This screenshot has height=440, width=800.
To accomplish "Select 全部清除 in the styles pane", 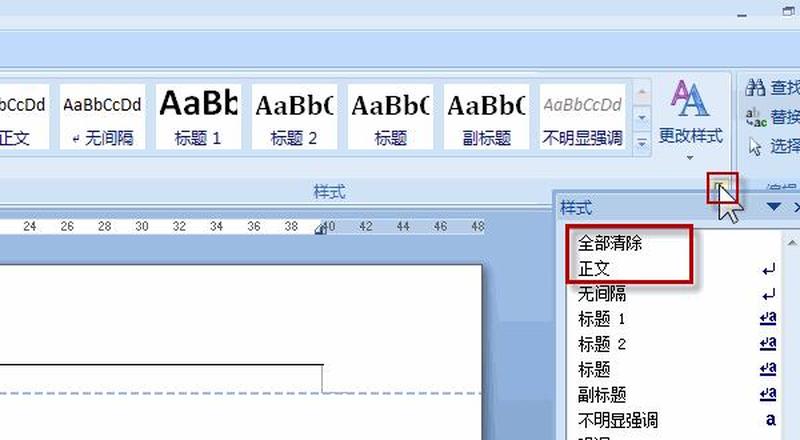I will (609, 243).
